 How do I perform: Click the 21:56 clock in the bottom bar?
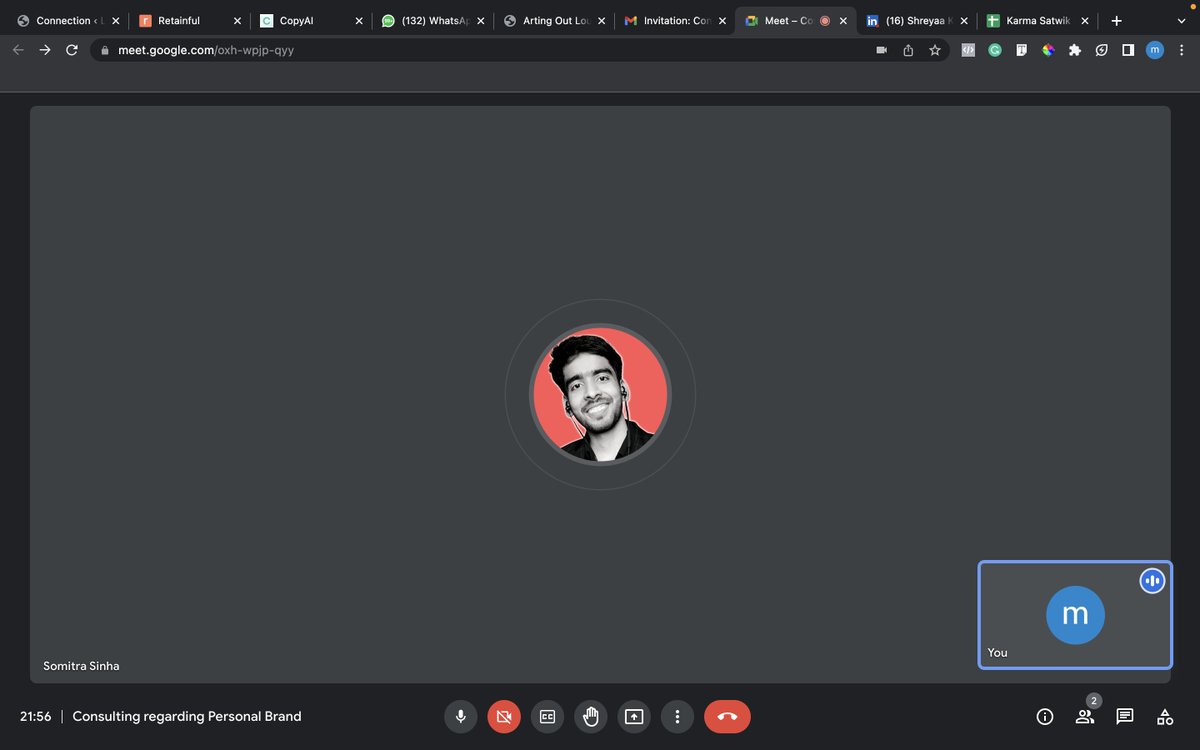click(x=36, y=716)
